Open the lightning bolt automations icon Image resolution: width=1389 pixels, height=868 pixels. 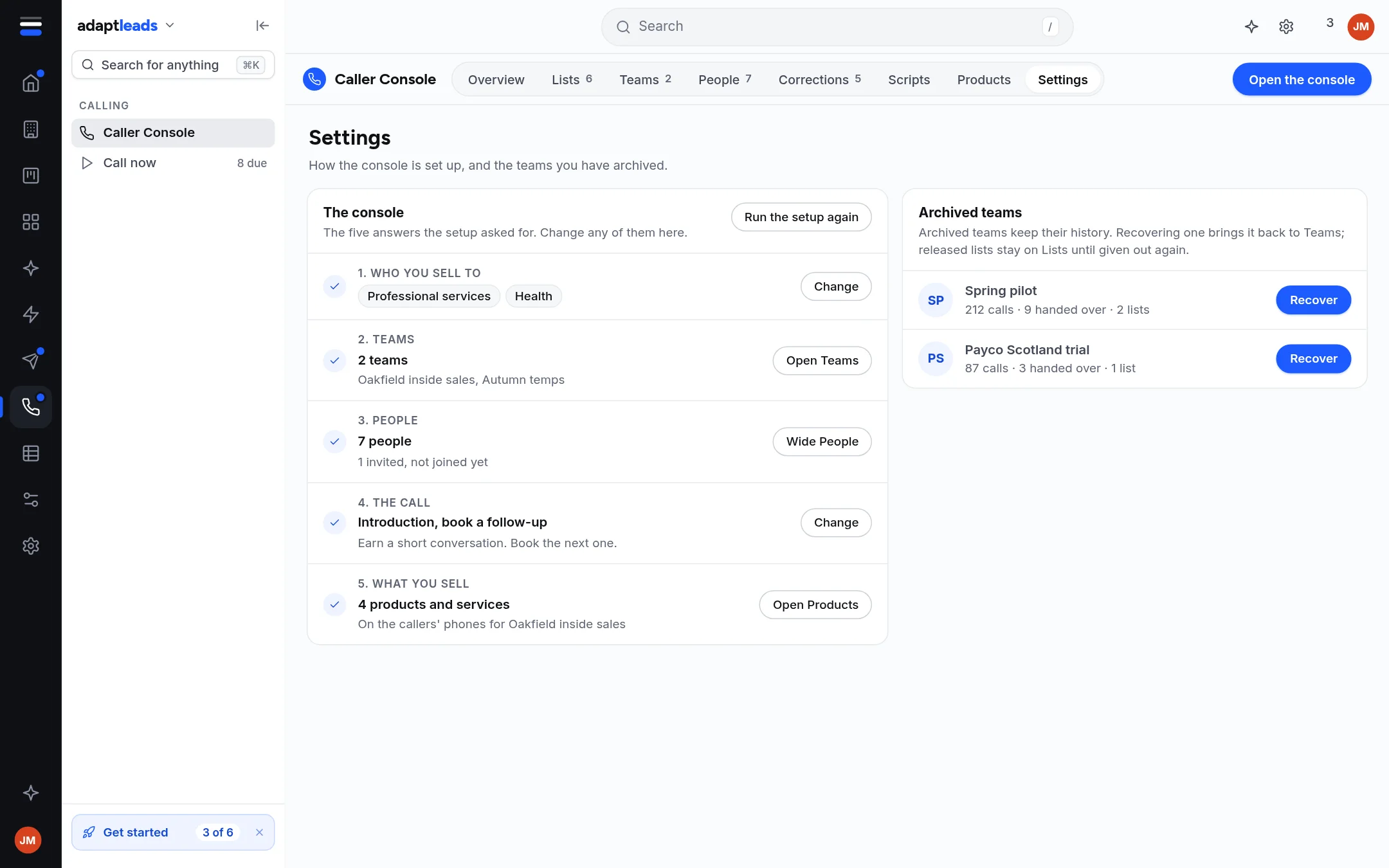[30, 314]
